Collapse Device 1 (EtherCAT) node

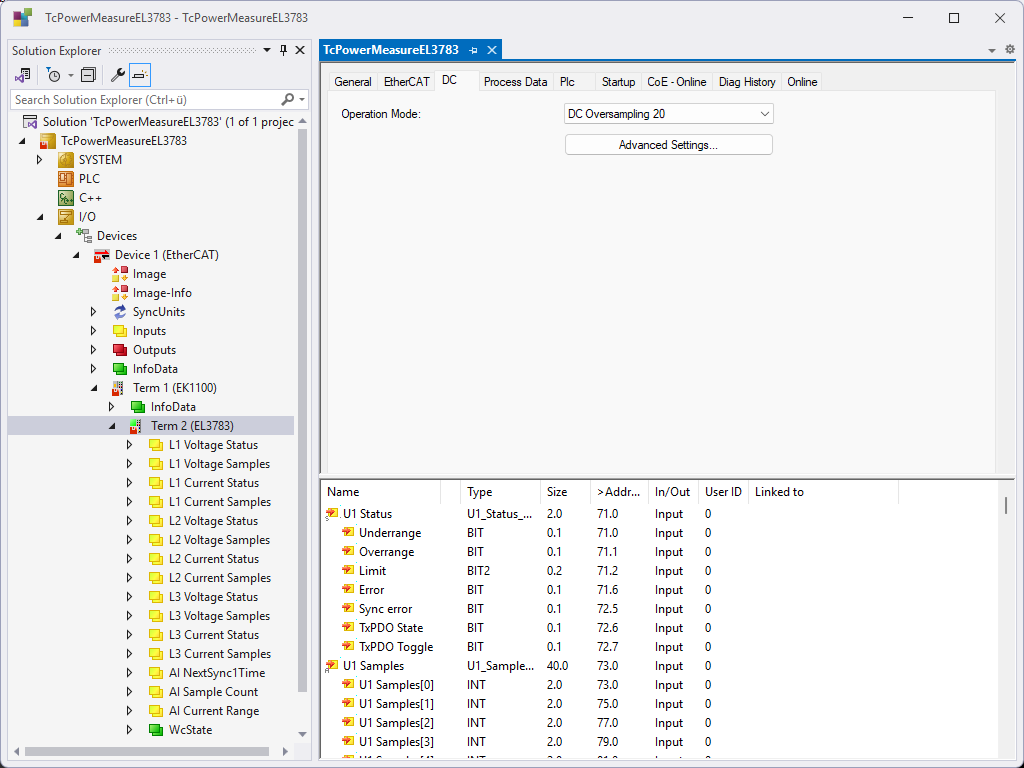click(76, 255)
